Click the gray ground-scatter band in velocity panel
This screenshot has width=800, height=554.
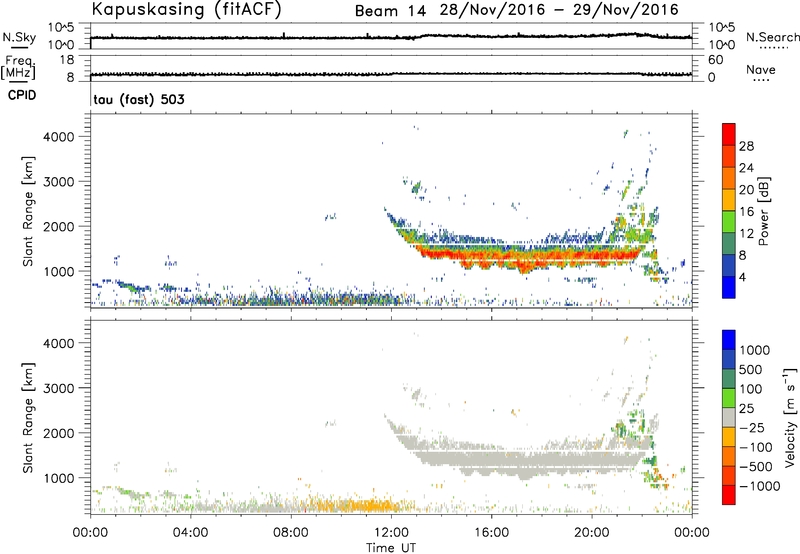click(526, 458)
